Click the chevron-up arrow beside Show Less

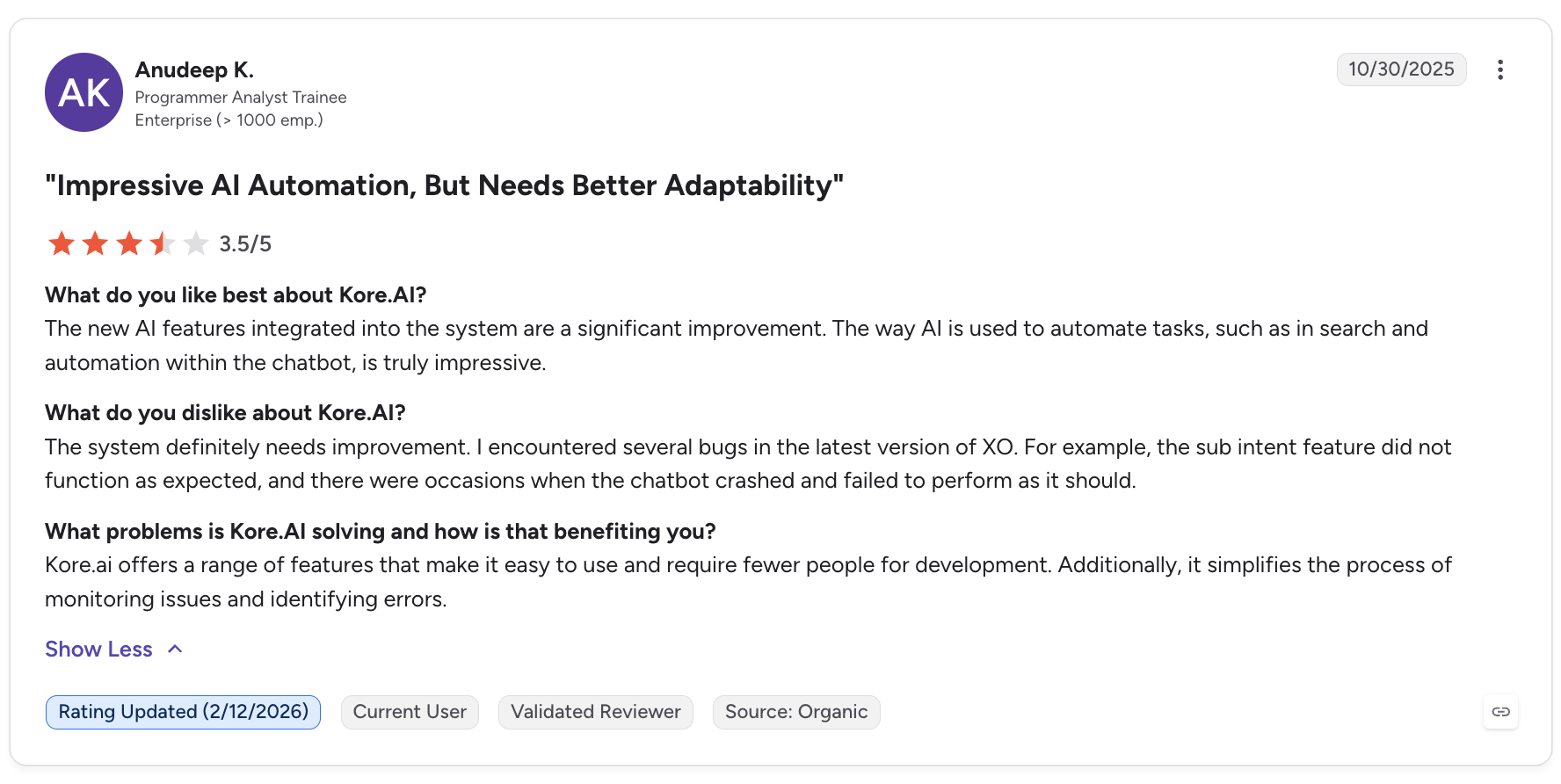[x=175, y=650]
